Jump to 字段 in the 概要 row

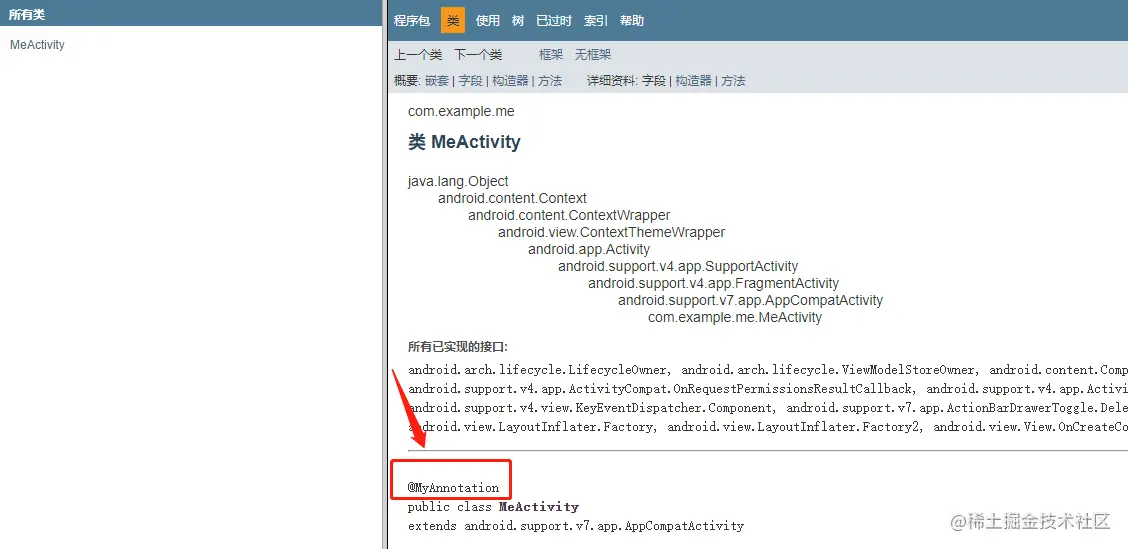point(470,81)
